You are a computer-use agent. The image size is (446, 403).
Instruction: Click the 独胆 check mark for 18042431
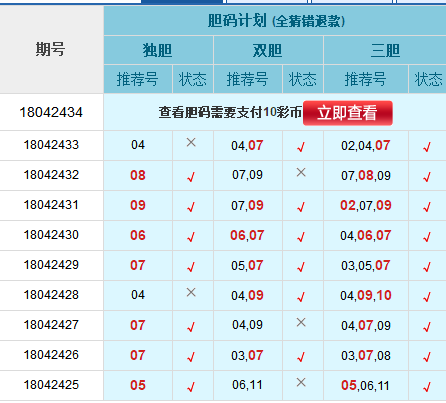click(191, 207)
